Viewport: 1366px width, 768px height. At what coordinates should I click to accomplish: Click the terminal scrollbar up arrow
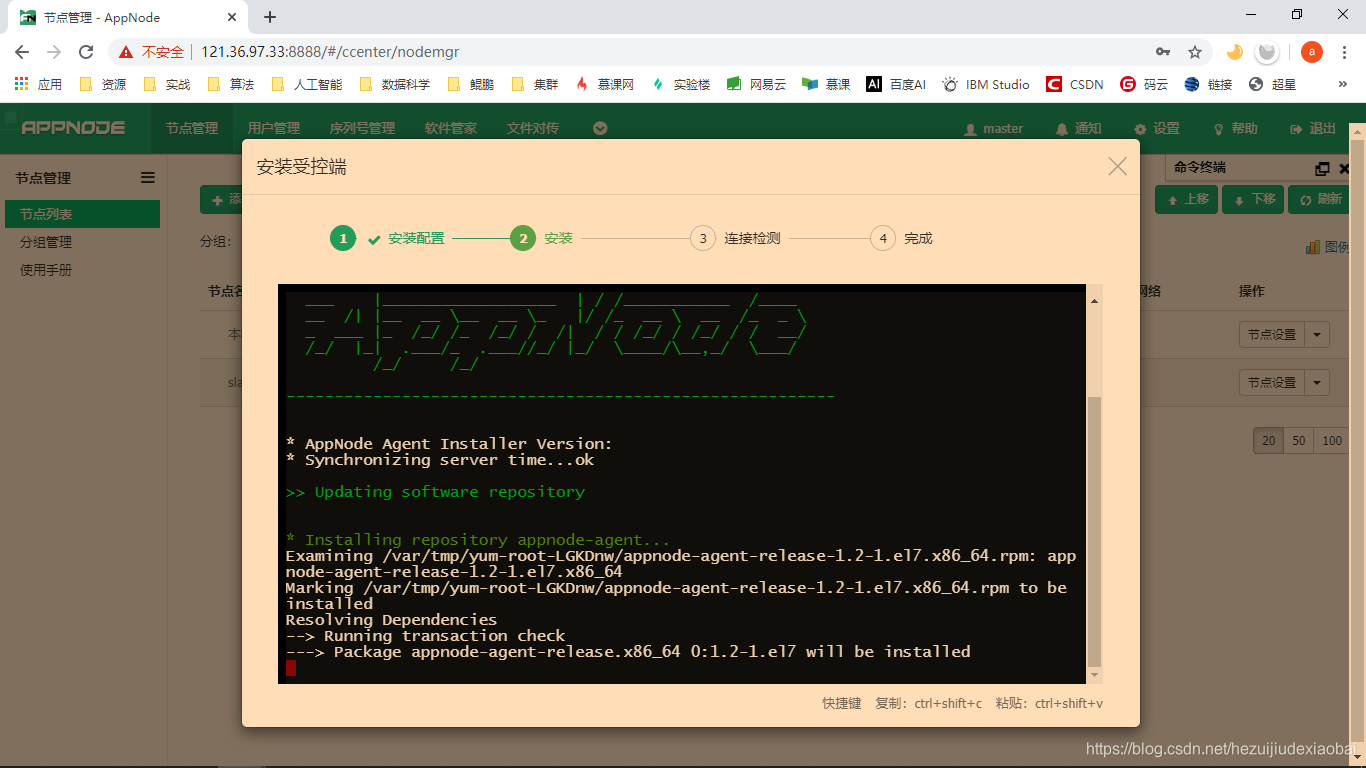(x=1094, y=300)
